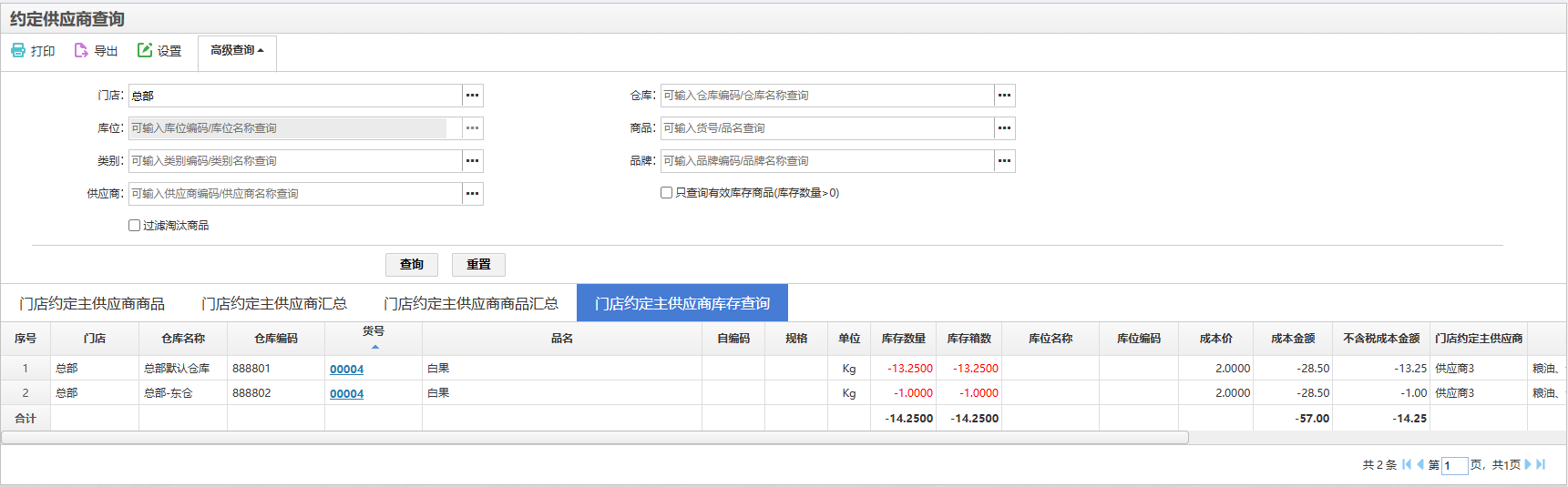Open the settings (设置) icon
The width and height of the screenshot is (1568, 487).
tap(145, 50)
